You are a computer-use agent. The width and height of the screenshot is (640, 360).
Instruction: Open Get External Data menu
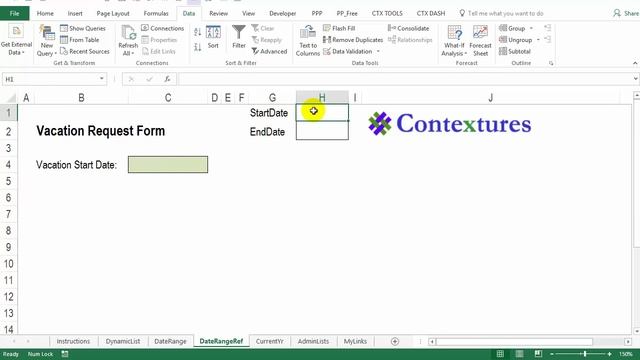[x=16, y=40]
